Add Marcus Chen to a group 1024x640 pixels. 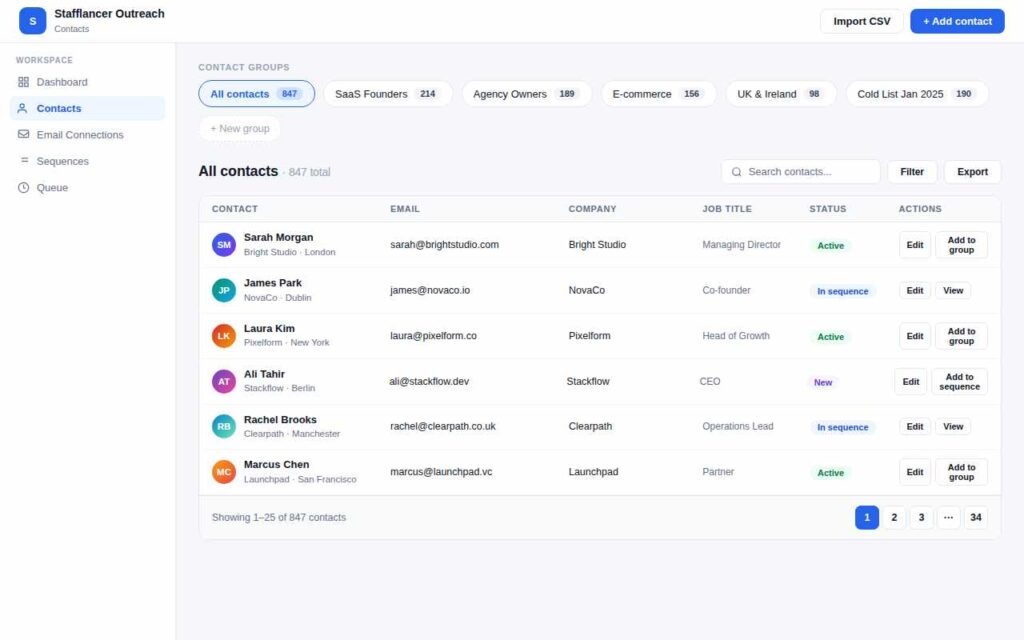(x=961, y=472)
